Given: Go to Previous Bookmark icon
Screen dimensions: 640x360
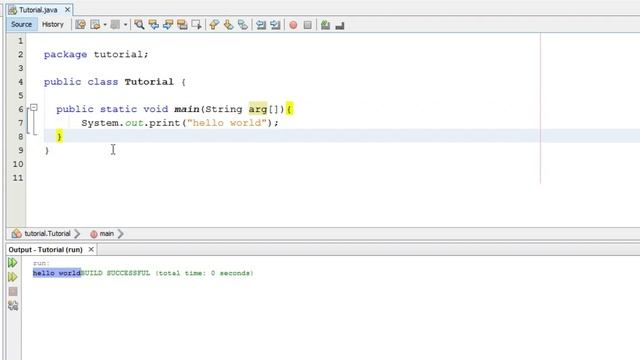Looking at the screenshot, I should coord(214,25).
